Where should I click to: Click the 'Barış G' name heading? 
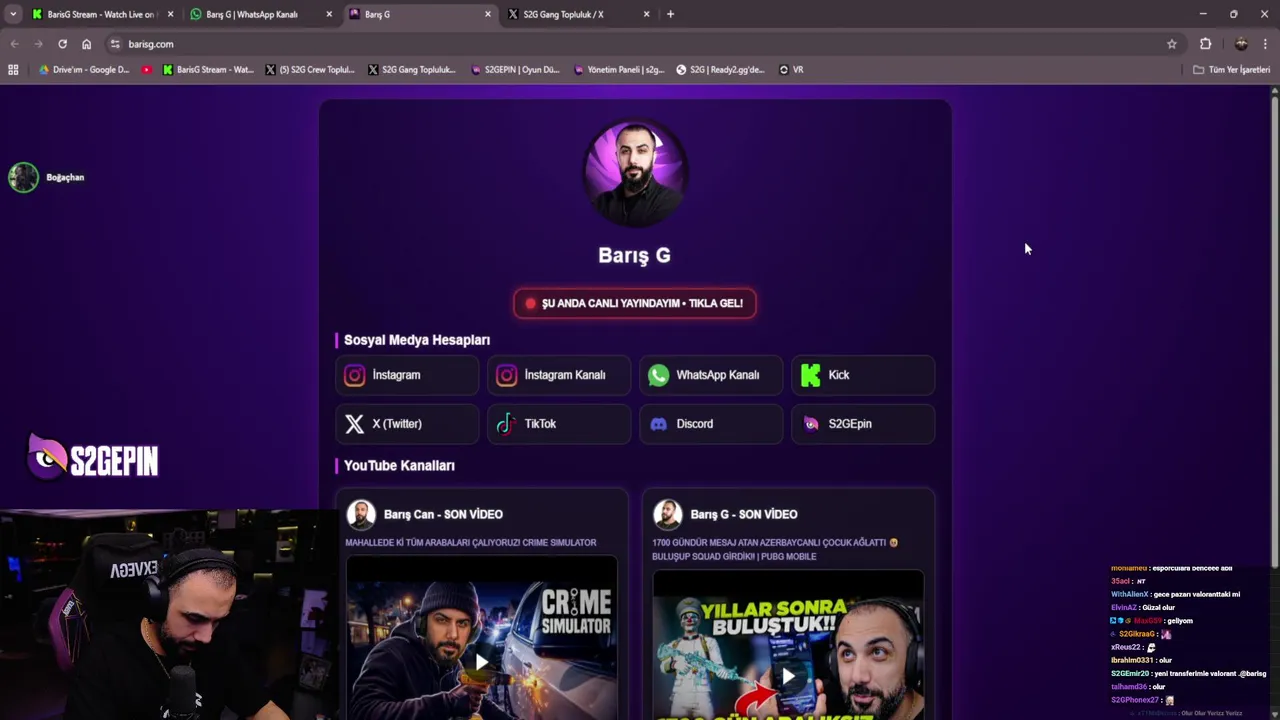pyautogui.click(x=634, y=255)
